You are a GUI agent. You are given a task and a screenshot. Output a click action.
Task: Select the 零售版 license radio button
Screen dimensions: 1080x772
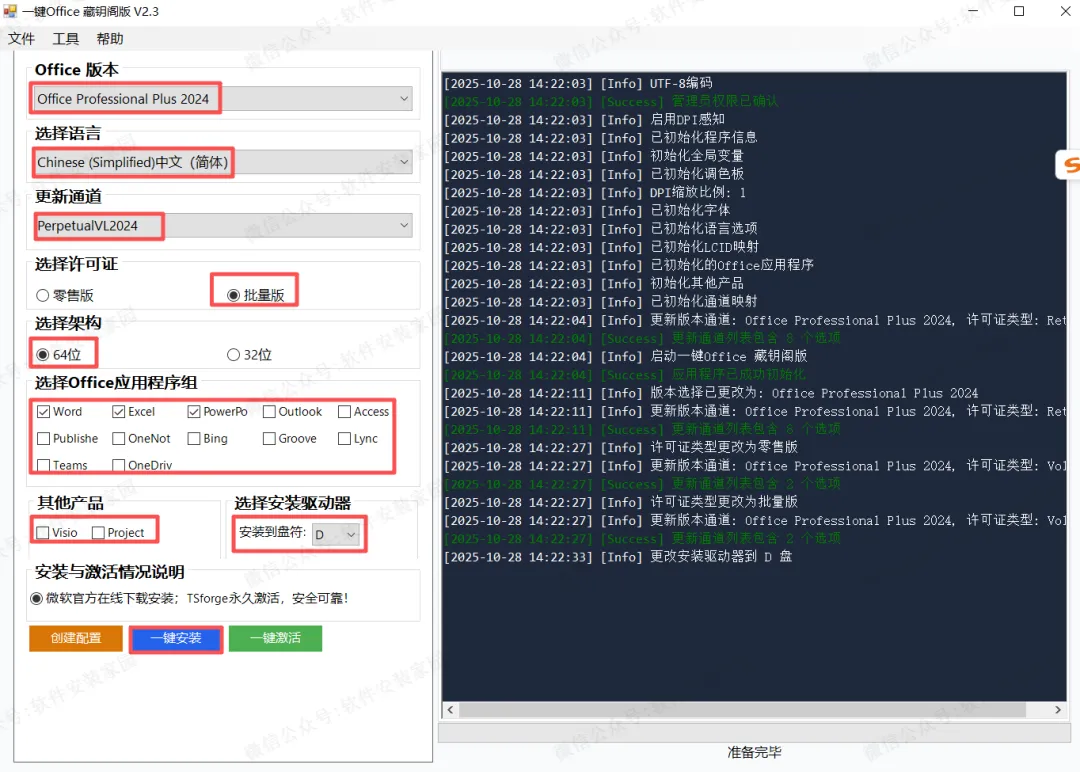tap(65, 295)
